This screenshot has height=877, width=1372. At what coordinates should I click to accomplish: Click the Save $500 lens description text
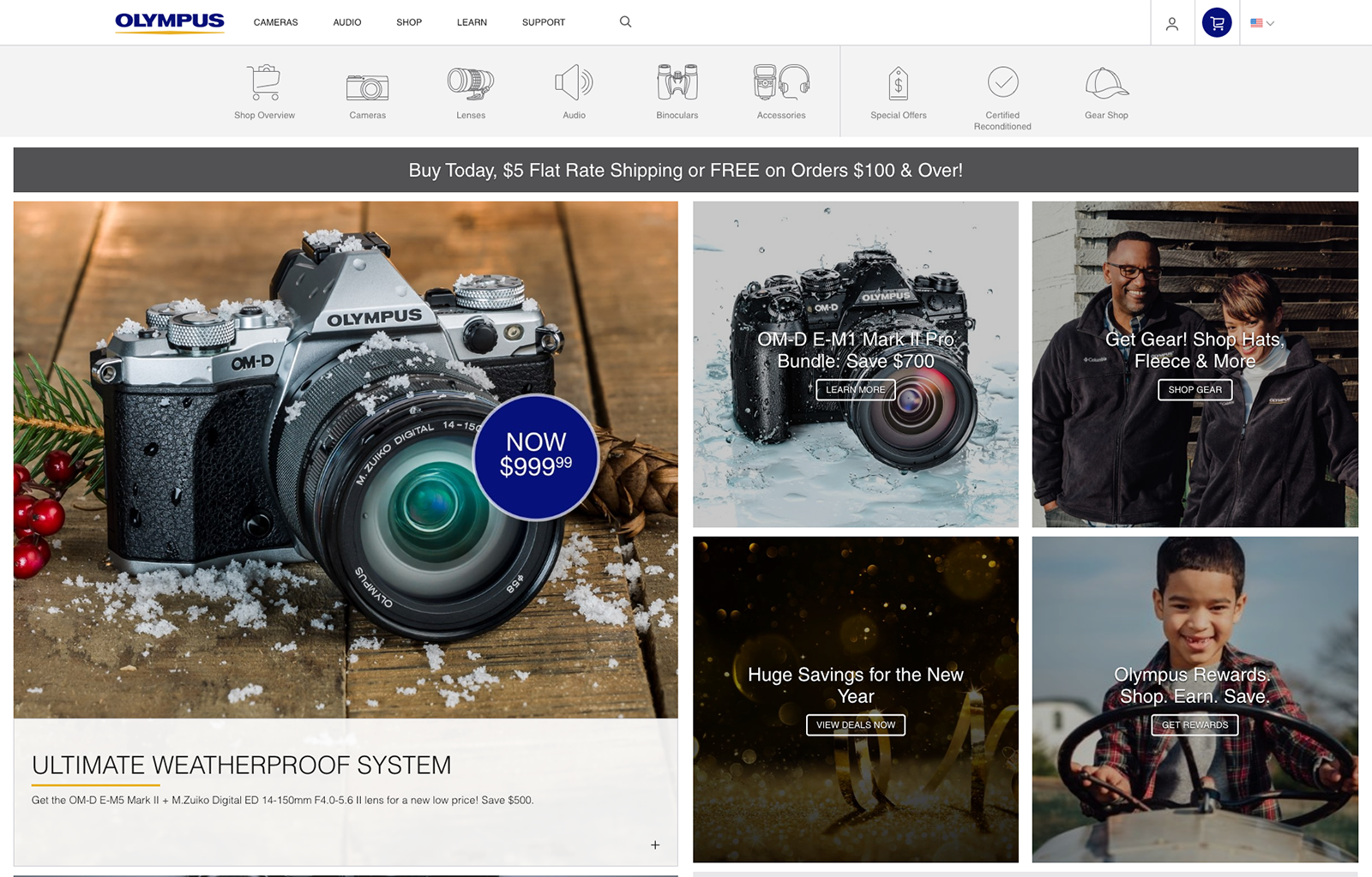(x=283, y=800)
